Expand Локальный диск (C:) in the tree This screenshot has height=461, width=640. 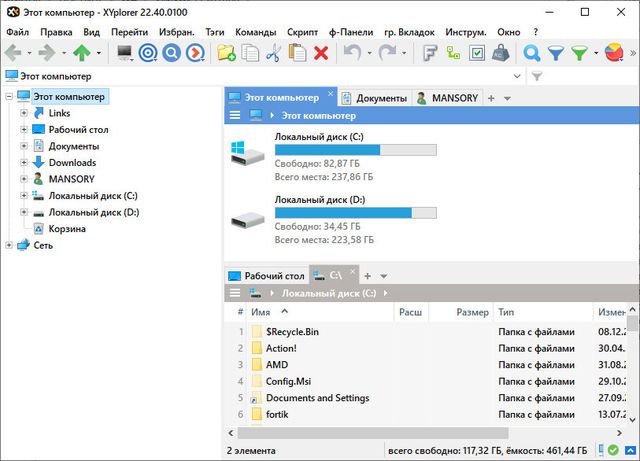[24, 196]
